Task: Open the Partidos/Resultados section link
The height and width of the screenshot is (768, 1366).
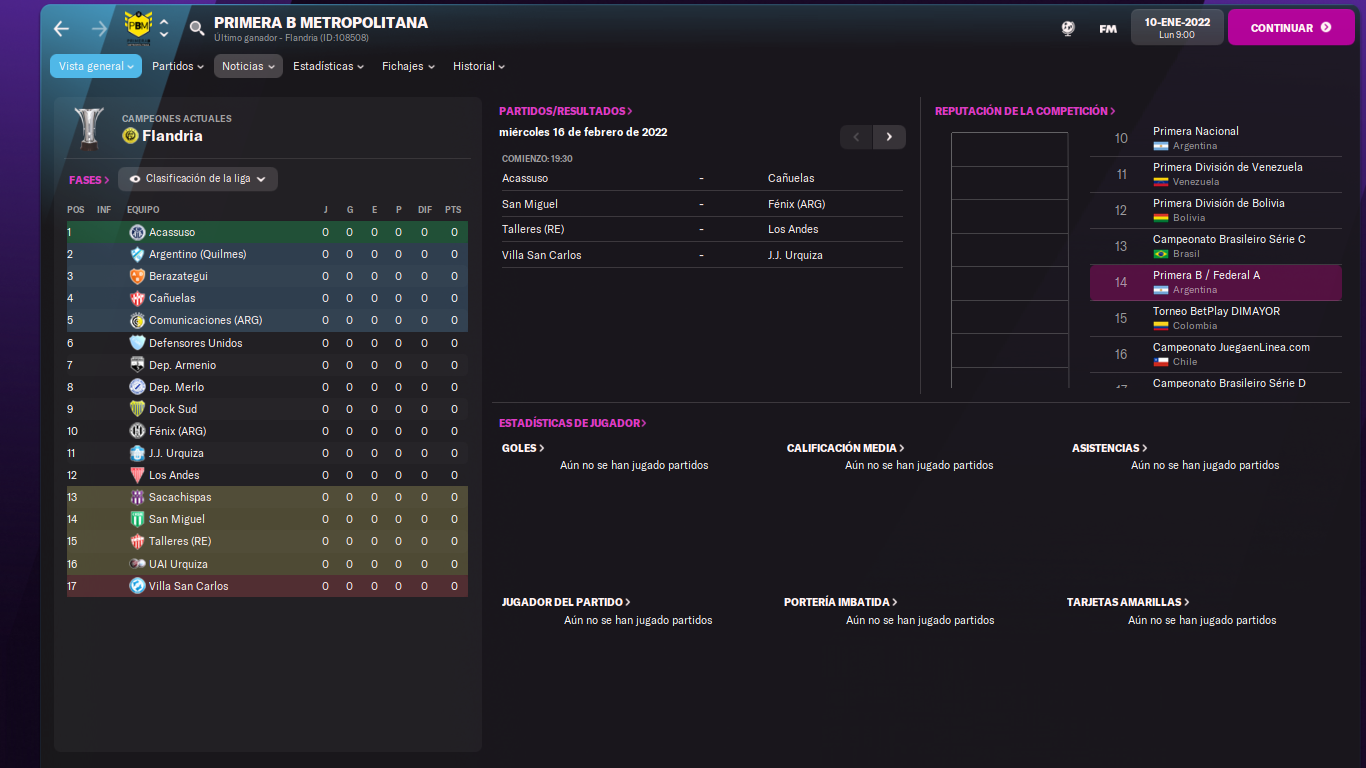Action: (566, 111)
